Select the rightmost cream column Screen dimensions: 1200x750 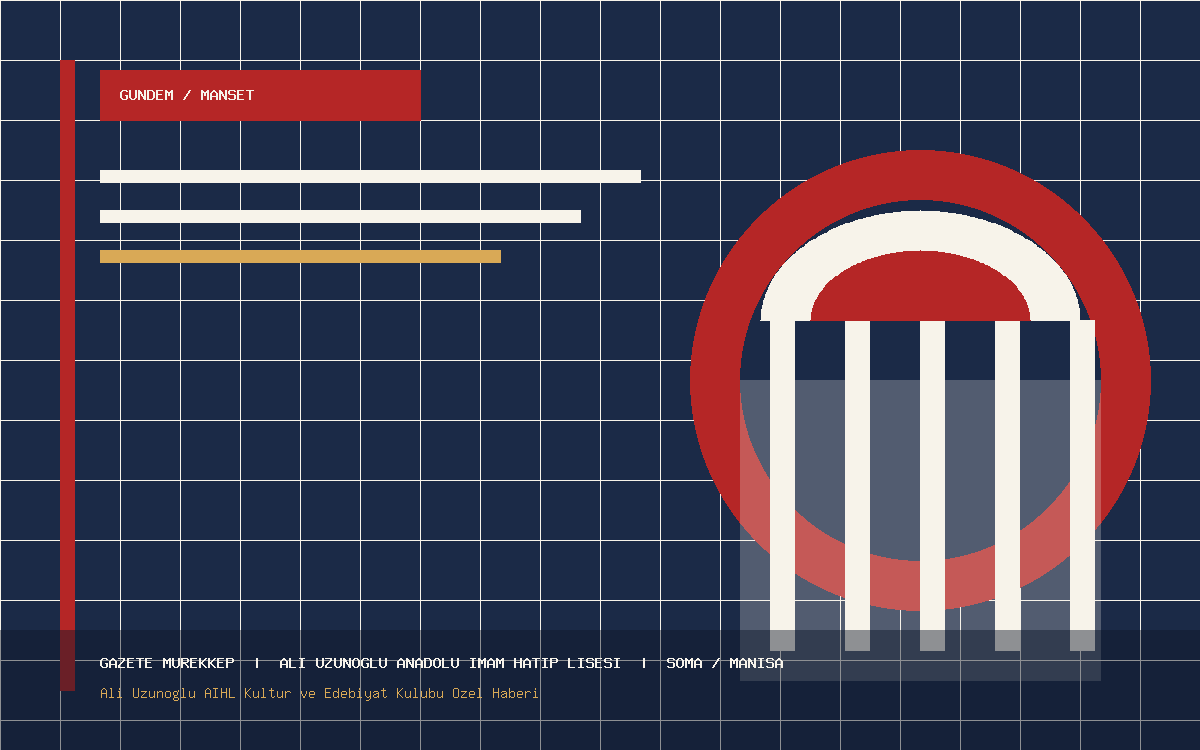coord(1082,485)
